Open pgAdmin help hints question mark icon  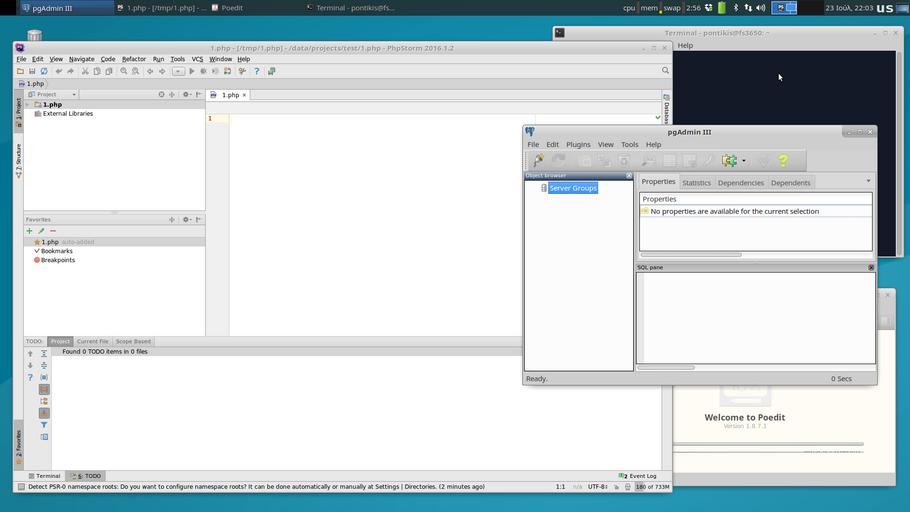click(783, 161)
